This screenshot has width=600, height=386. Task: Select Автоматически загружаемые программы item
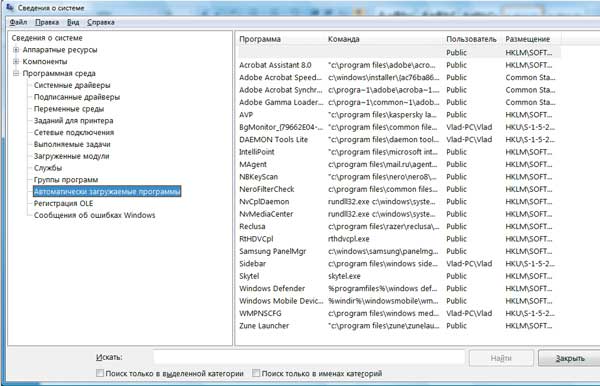click(107, 191)
